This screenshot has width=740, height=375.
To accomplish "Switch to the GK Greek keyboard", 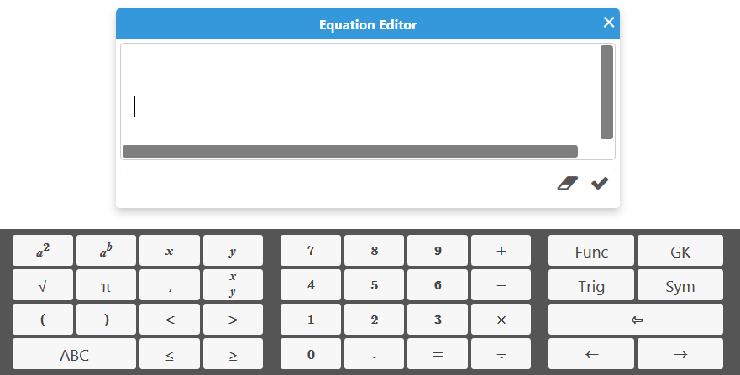I will [x=680, y=251].
